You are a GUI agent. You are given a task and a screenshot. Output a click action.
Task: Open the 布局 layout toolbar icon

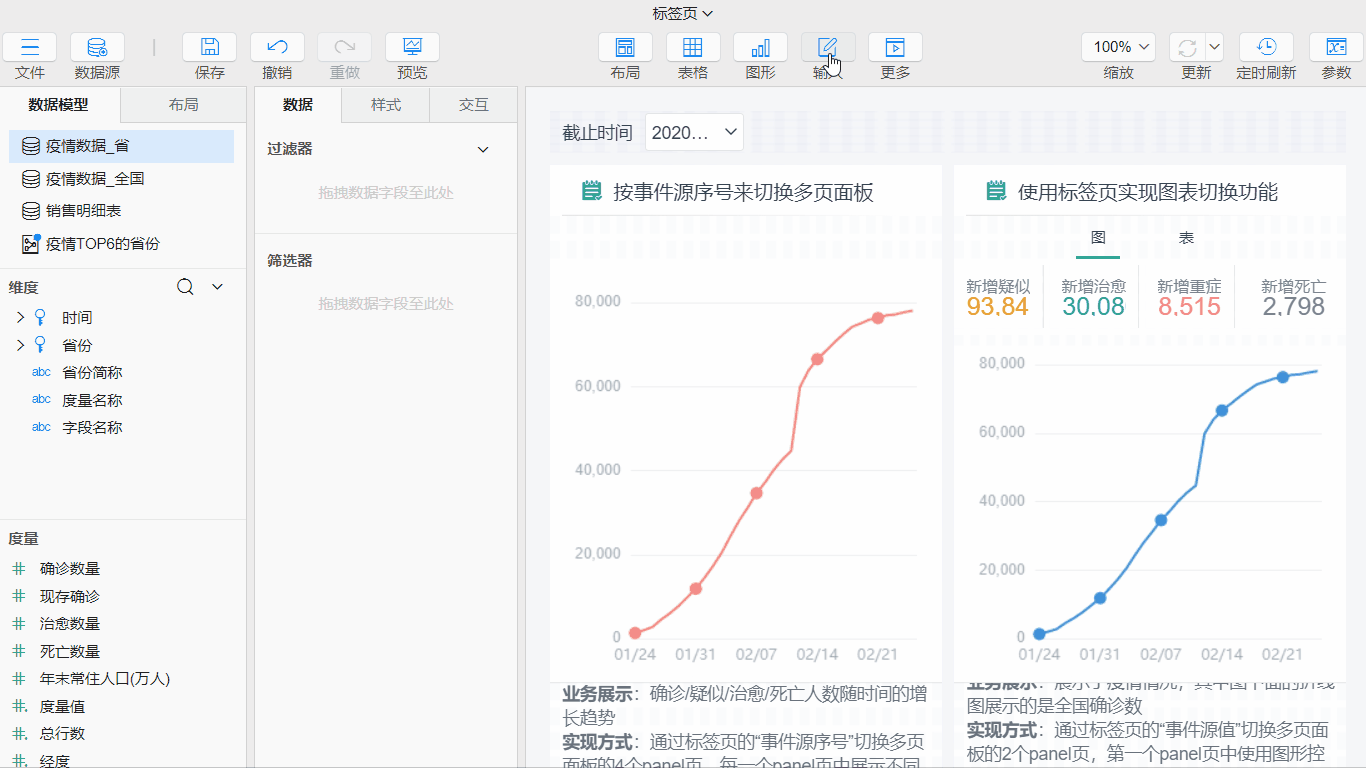625,47
